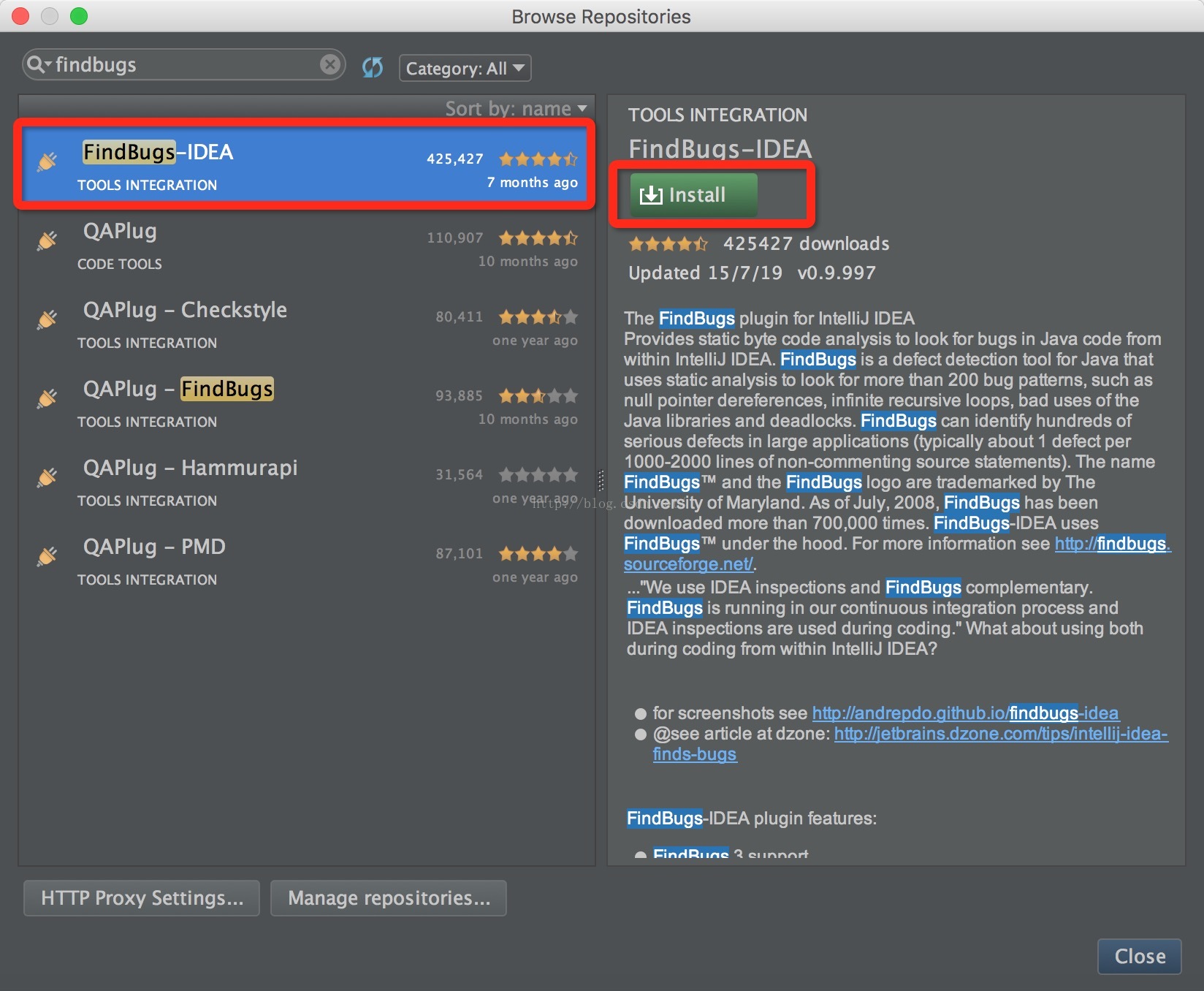
Task: Click the star rating beside 425427 downloads
Action: coord(668,243)
